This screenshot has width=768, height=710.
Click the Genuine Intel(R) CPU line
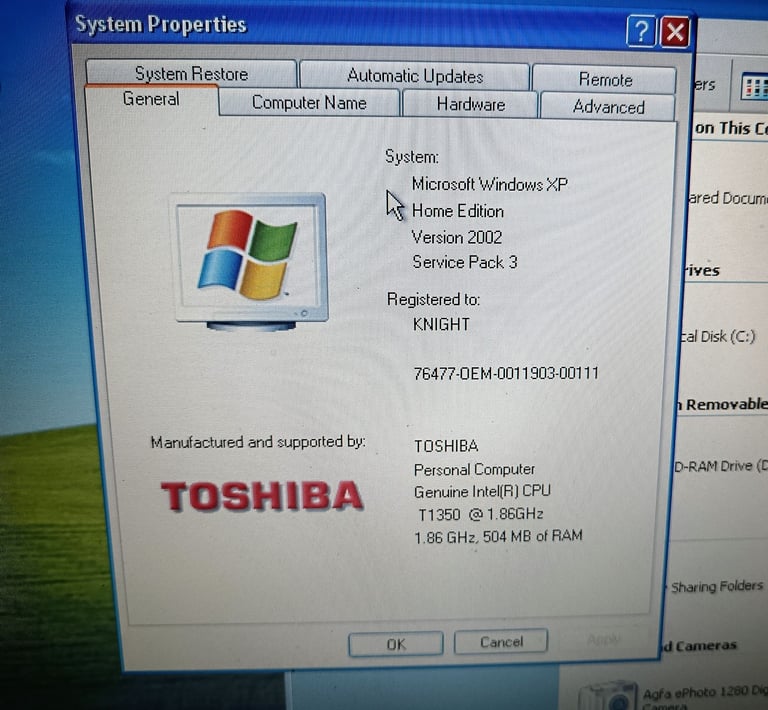tap(482, 491)
